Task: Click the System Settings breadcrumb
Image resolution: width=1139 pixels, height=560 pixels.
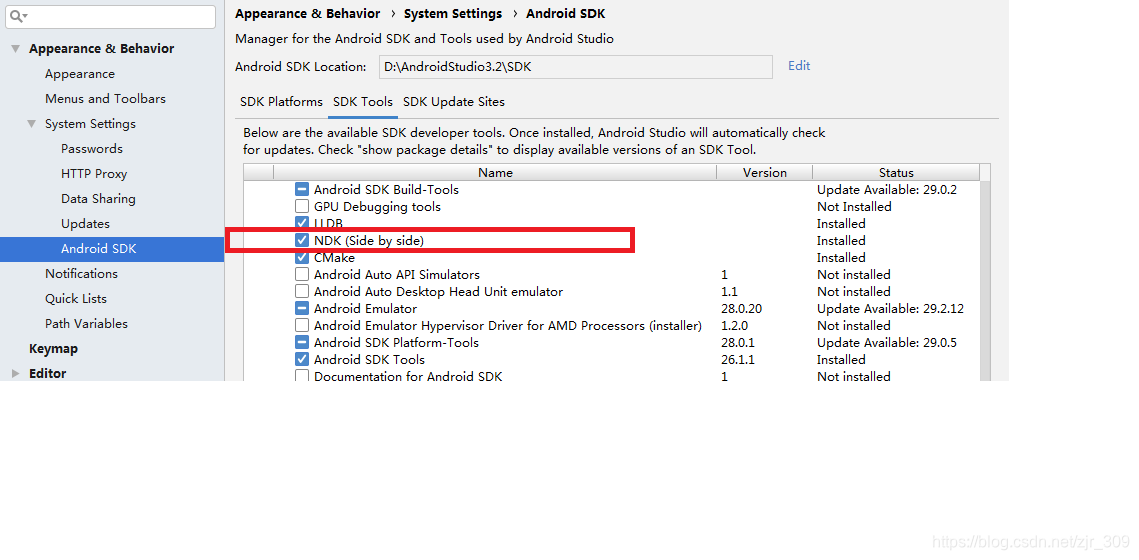Action: pos(453,14)
